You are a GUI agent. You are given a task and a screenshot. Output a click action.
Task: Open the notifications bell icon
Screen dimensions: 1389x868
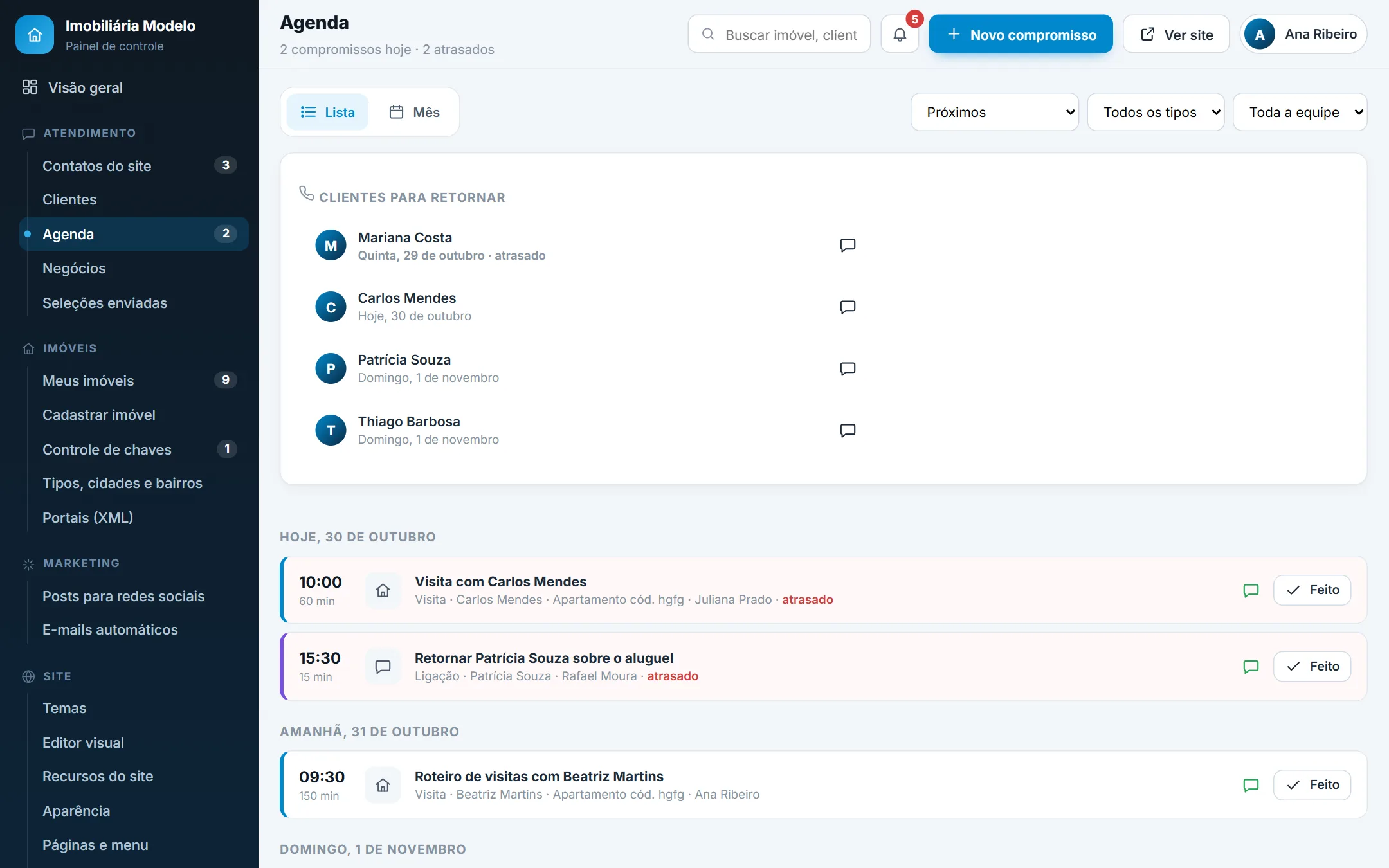click(x=900, y=34)
